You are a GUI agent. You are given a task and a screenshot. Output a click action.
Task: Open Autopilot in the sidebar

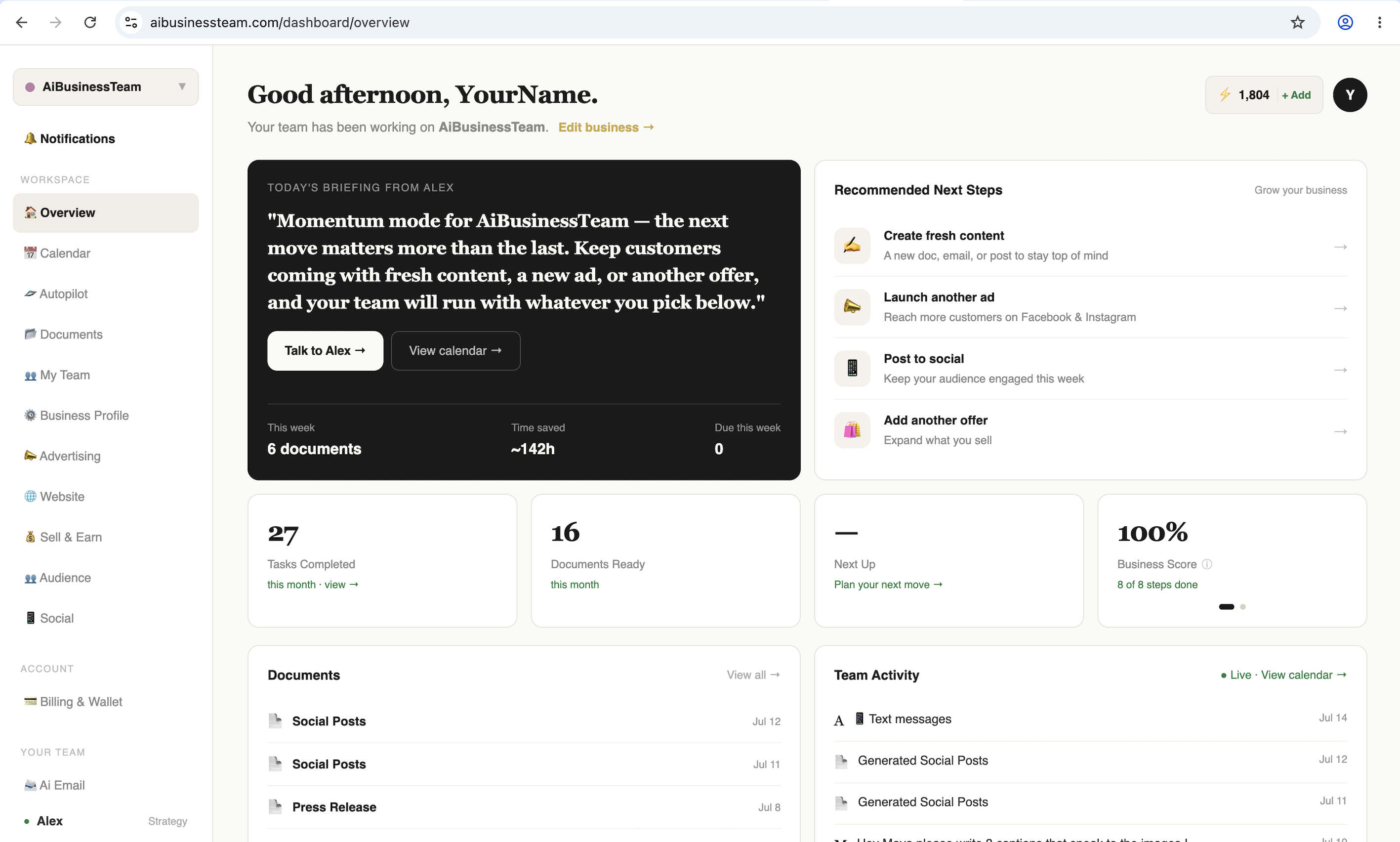(106, 294)
